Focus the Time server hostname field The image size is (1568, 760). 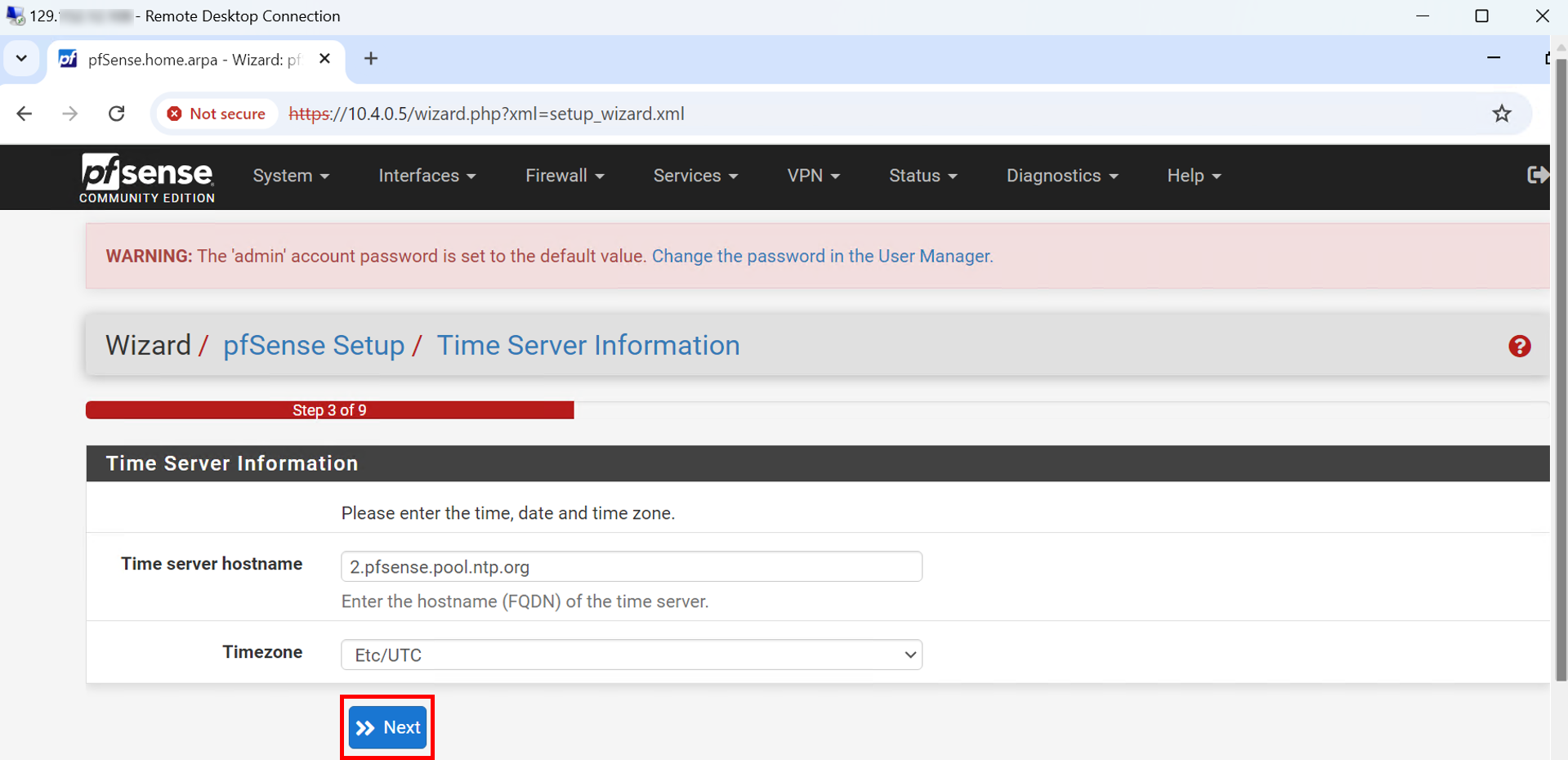[x=632, y=566]
